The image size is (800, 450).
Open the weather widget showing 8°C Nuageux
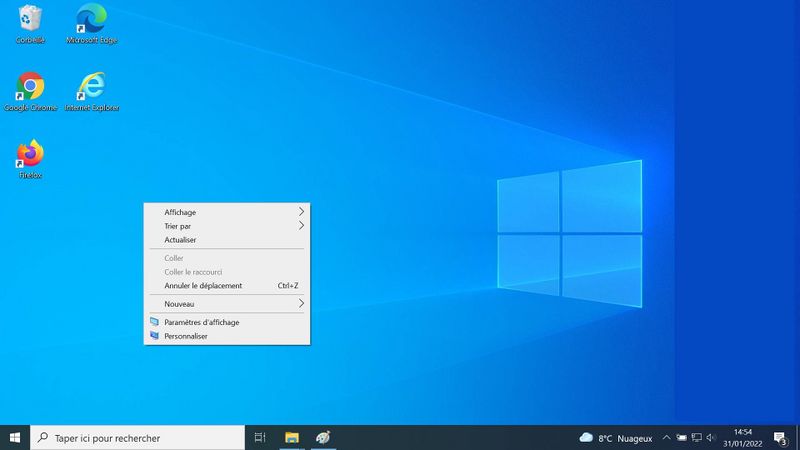coord(616,438)
